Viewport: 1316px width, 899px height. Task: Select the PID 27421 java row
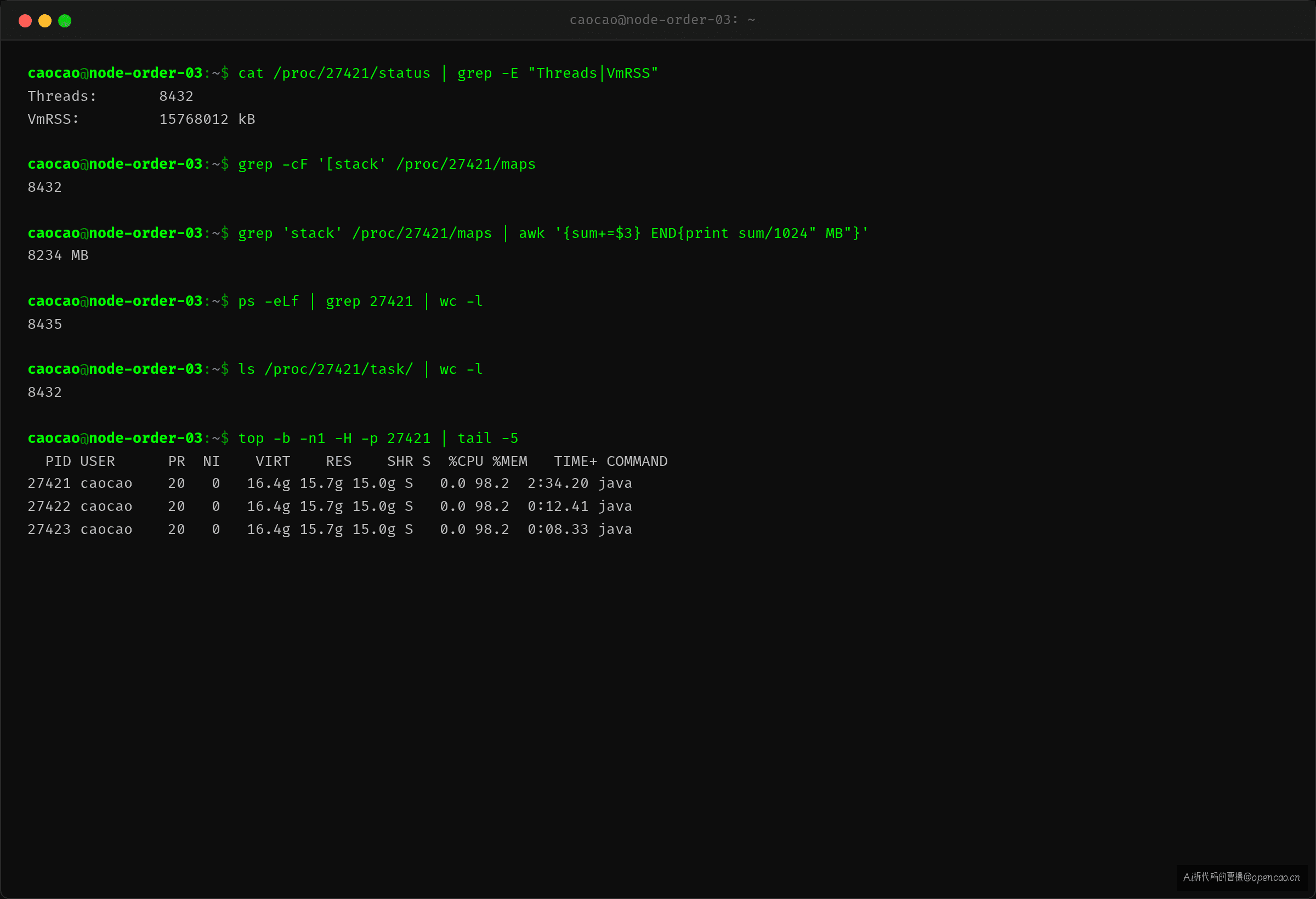[330, 483]
